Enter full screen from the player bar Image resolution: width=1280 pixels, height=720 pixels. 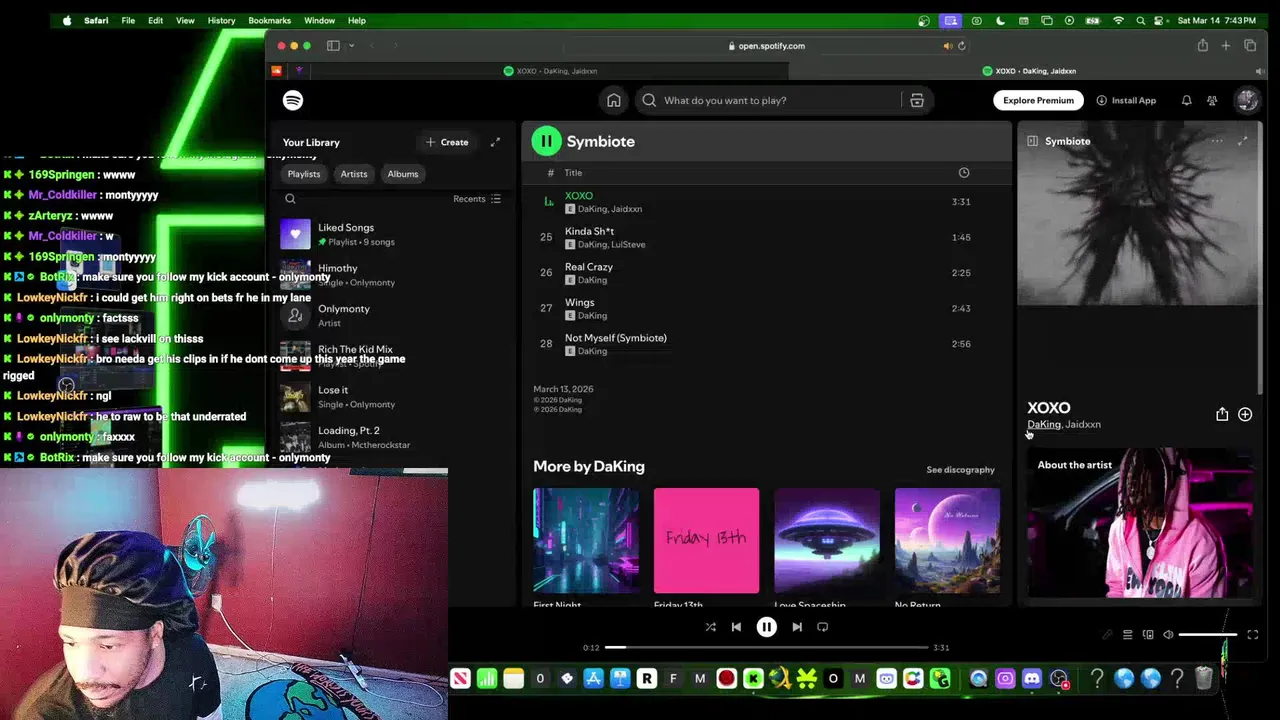(1252, 635)
